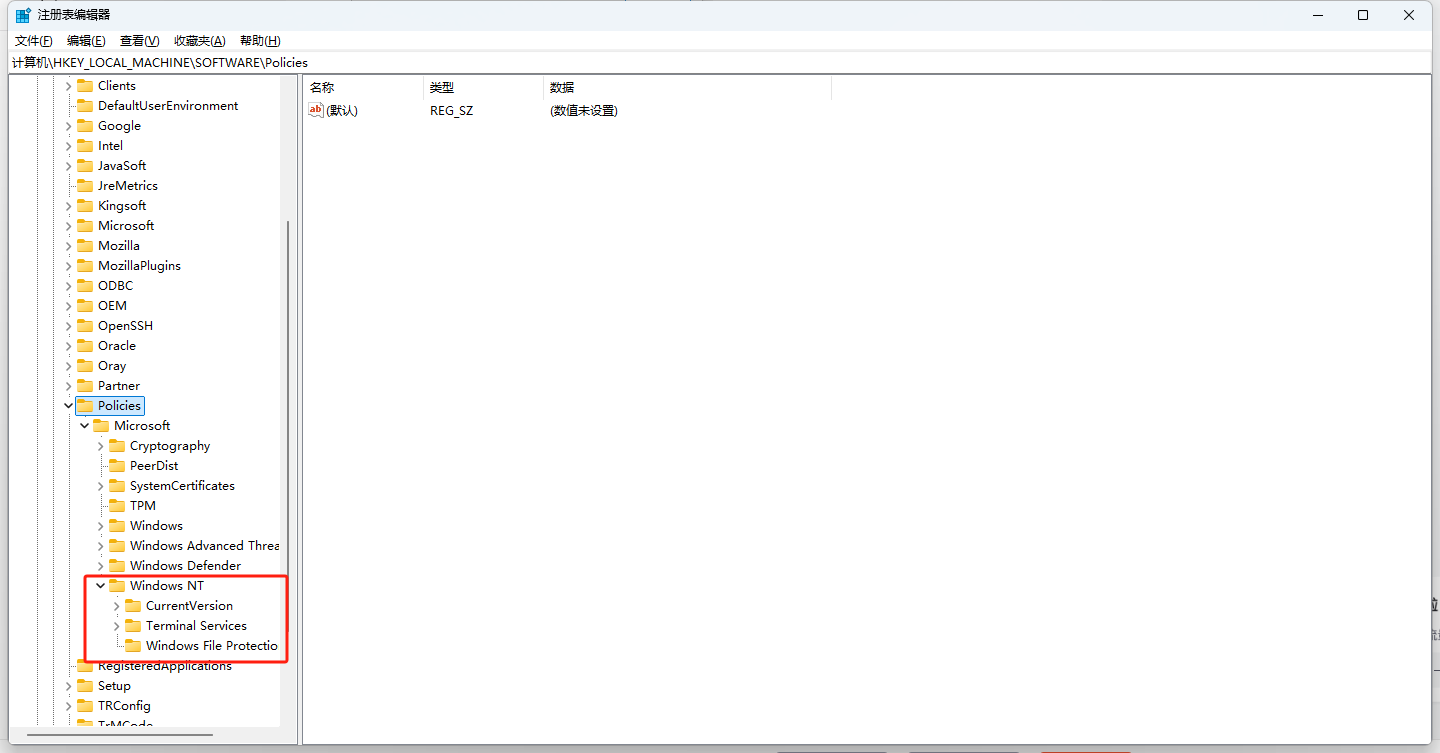Click the REG_SZ type cell

[x=452, y=111]
